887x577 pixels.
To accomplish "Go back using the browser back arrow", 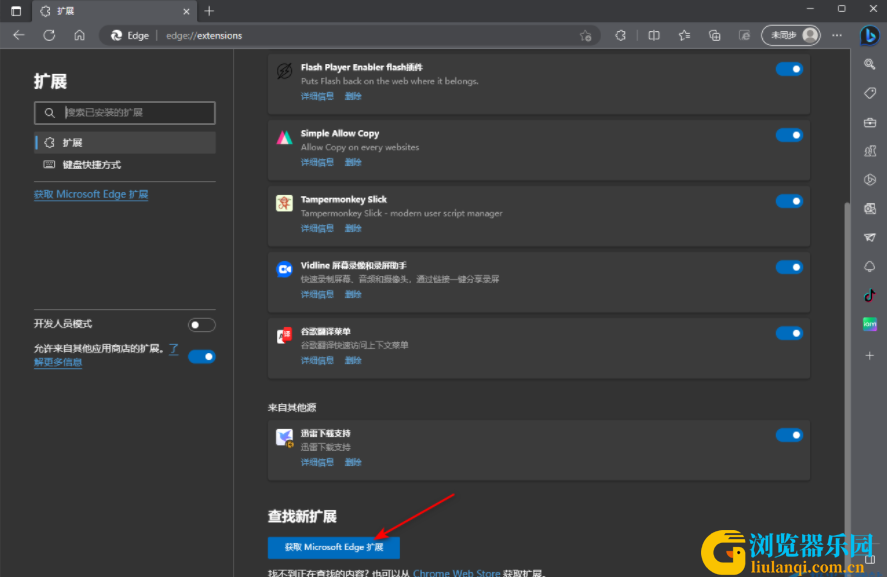I will [x=19, y=35].
